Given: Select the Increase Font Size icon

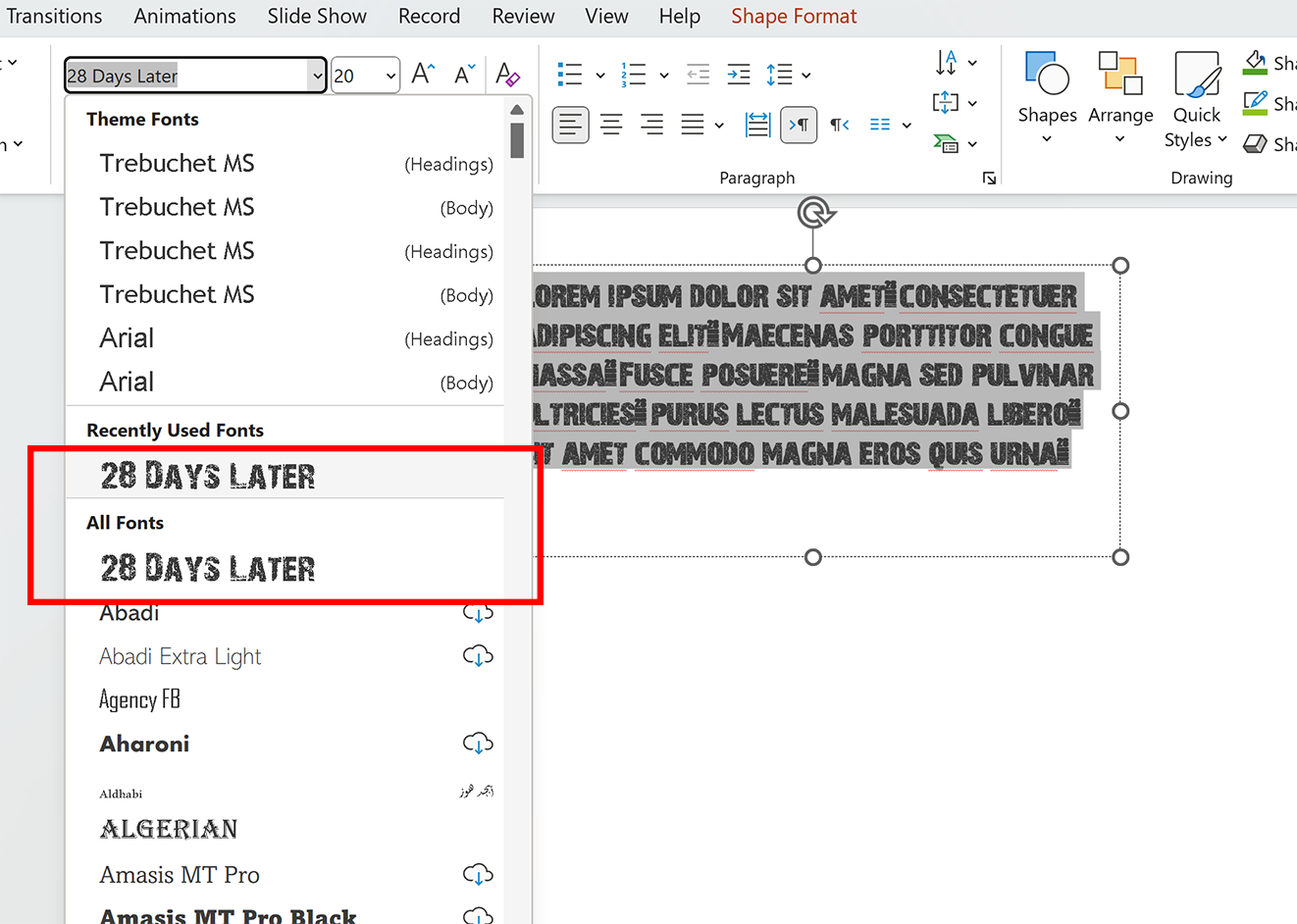Looking at the screenshot, I should pos(422,72).
